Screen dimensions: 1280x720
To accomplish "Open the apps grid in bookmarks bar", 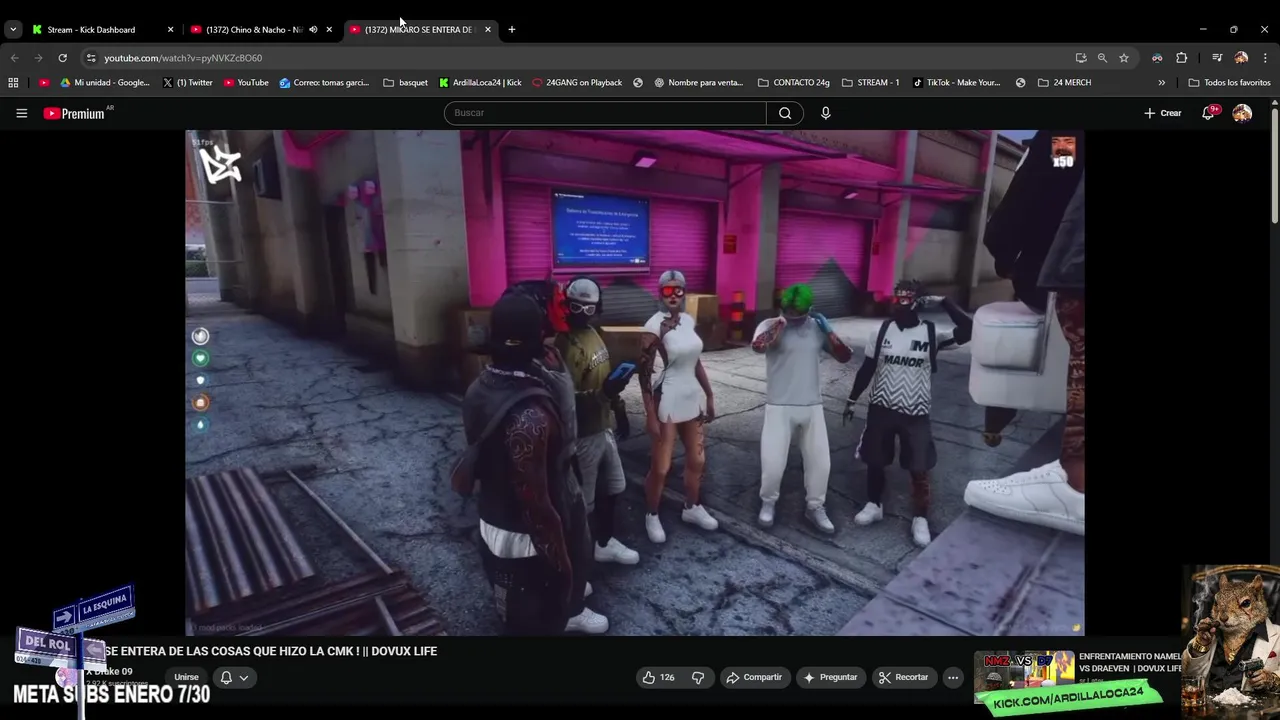I will (13, 83).
